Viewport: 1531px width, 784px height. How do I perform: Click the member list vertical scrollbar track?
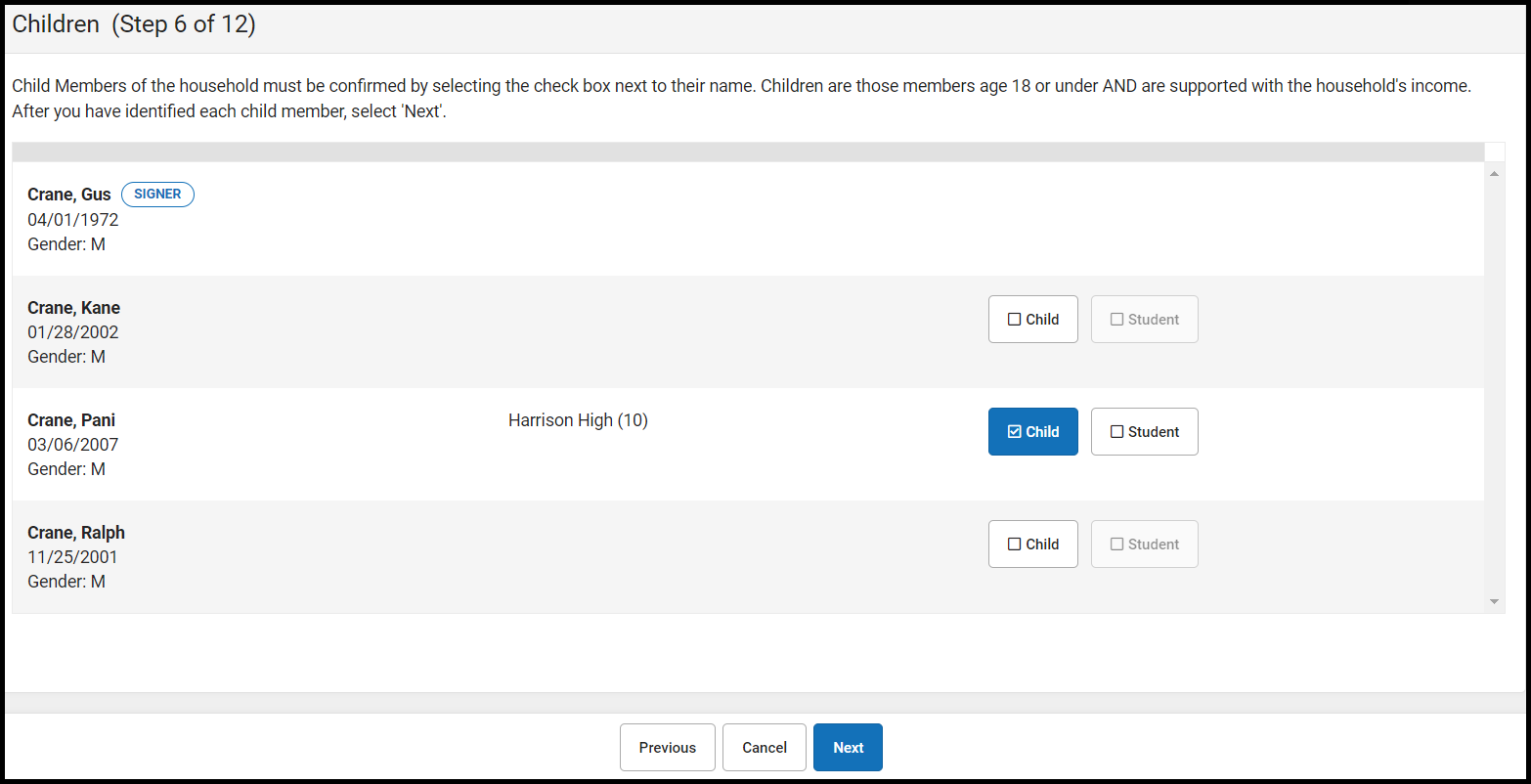[x=1494, y=391]
